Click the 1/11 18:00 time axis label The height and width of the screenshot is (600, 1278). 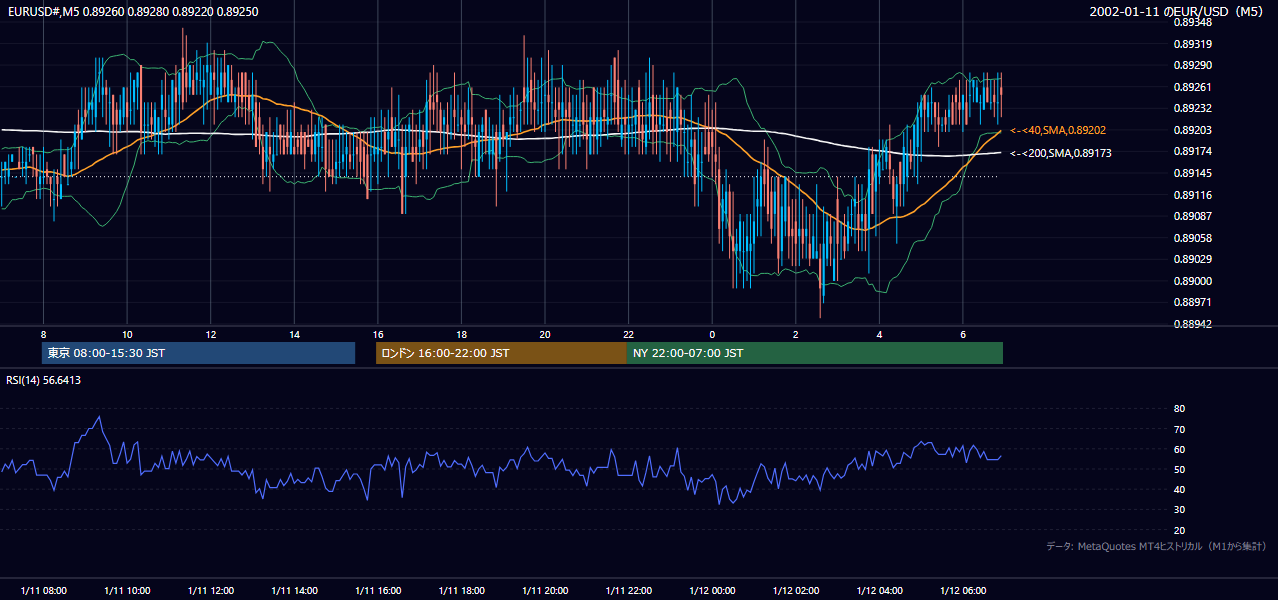(461, 591)
